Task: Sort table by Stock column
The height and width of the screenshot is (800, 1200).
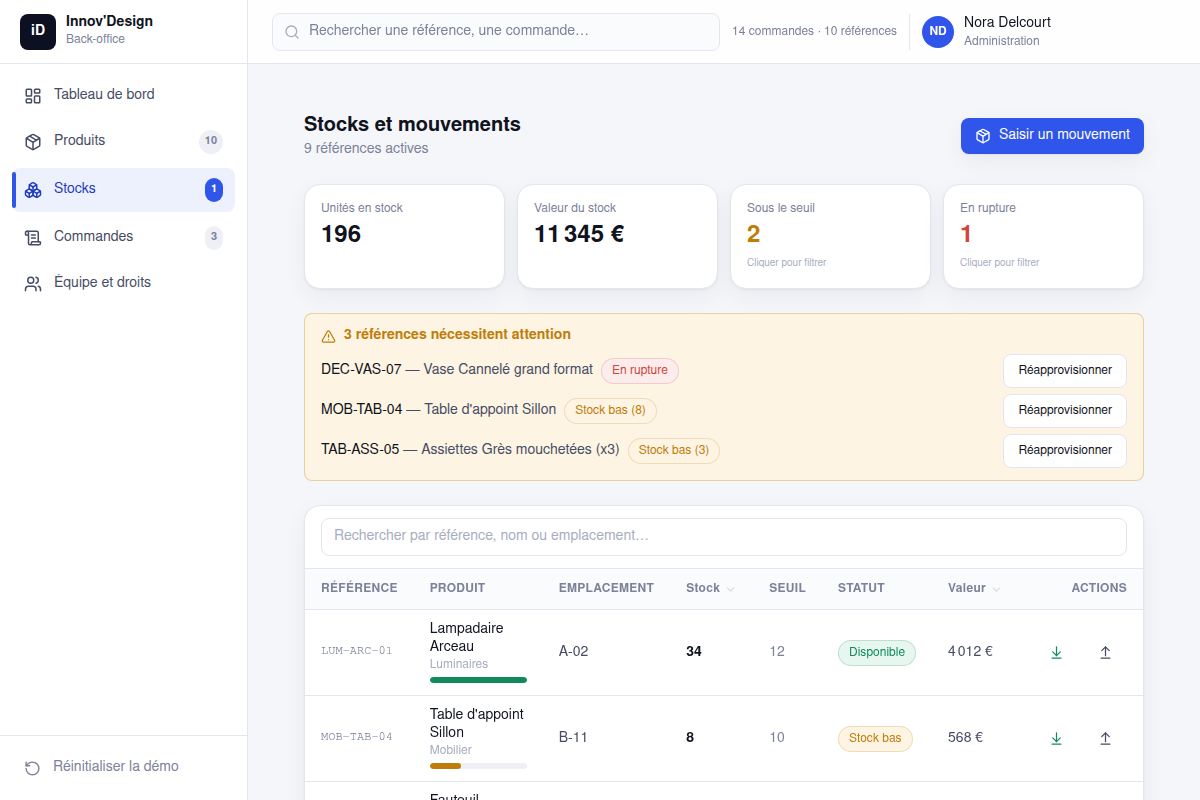Action: click(710, 588)
